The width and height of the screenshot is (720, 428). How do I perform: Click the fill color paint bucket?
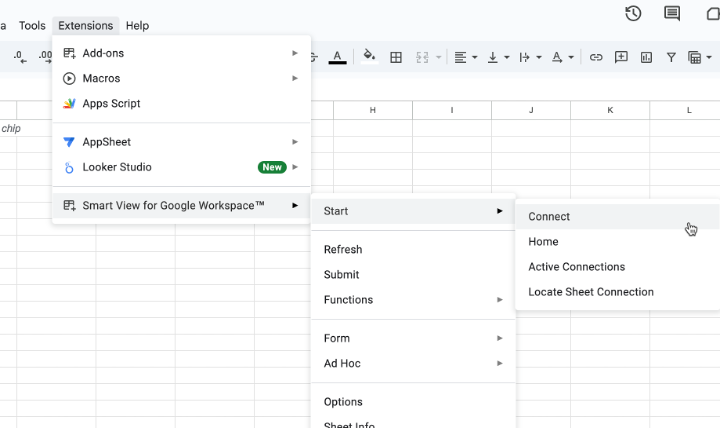[x=369, y=57]
